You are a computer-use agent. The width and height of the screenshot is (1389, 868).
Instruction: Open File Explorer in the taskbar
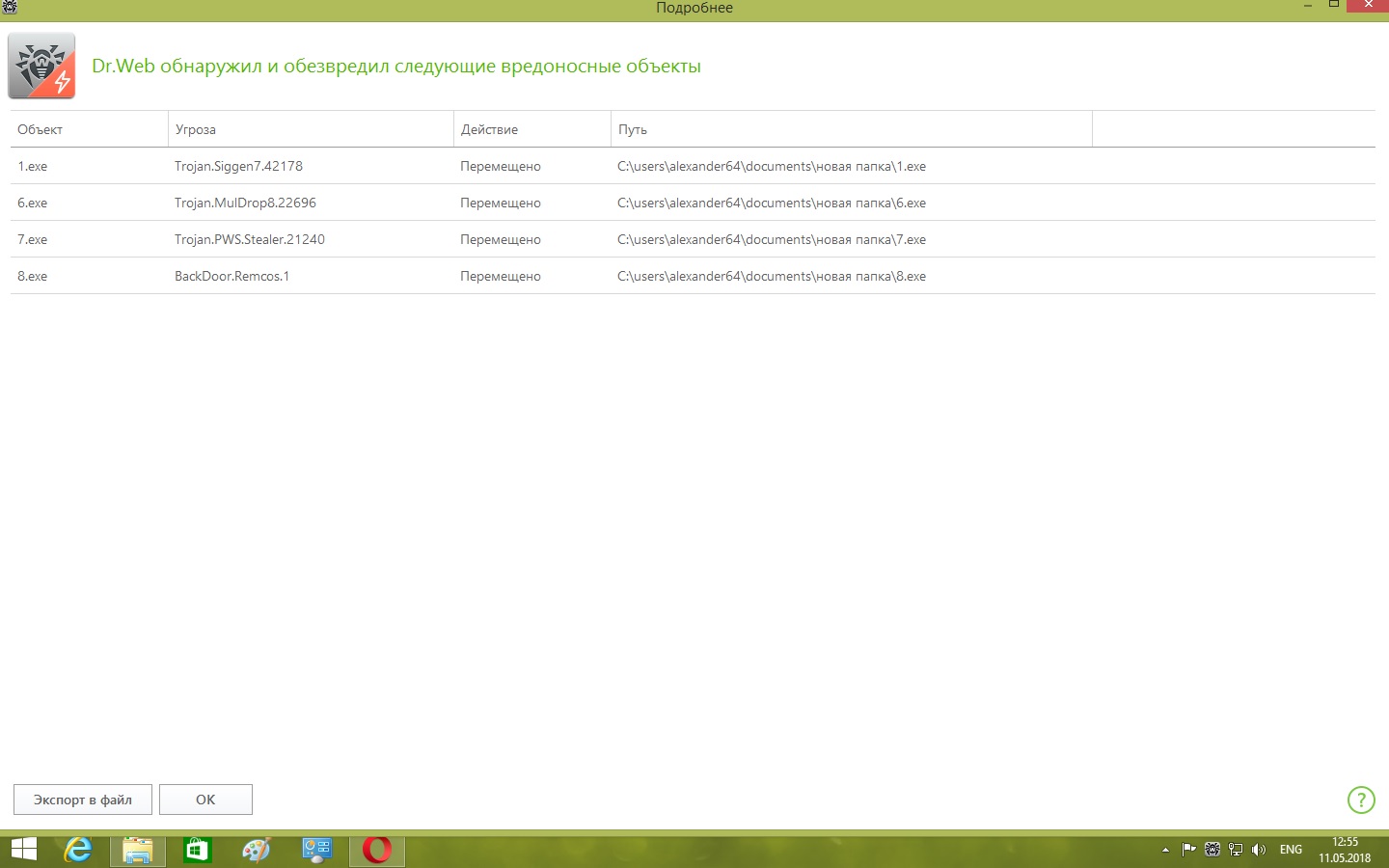(x=138, y=850)
